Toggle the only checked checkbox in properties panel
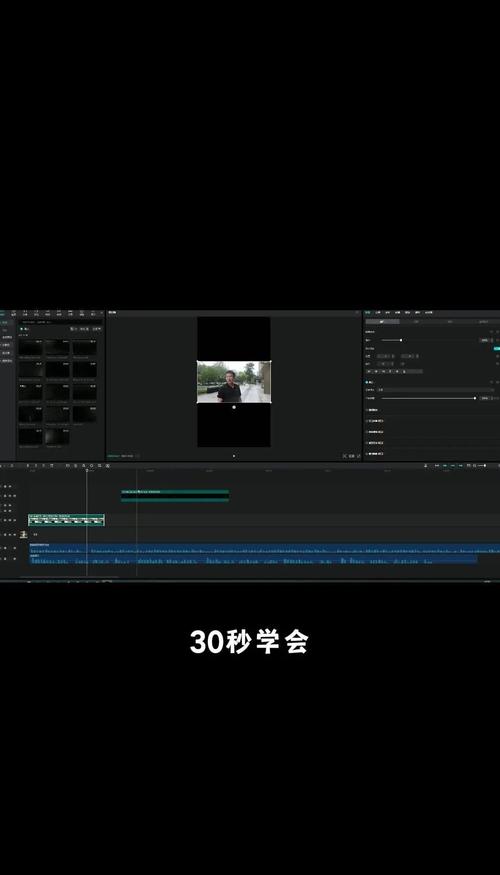Screen dimensions: 500x875 click(367, 382)
